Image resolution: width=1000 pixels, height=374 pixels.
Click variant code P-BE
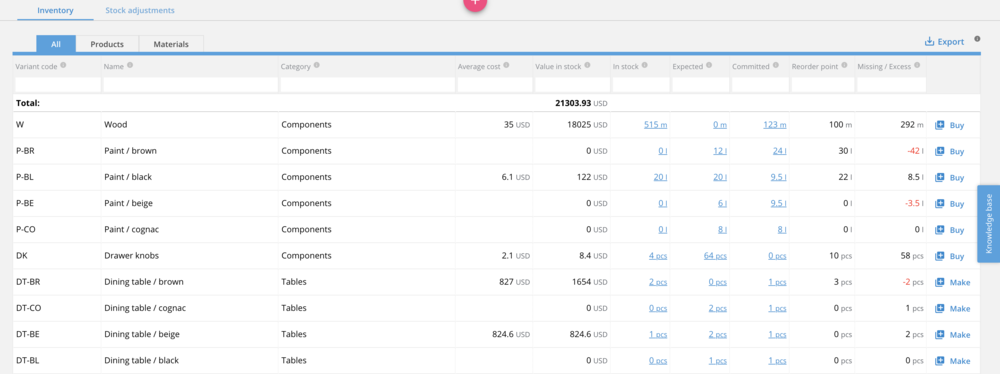[25, 204]
